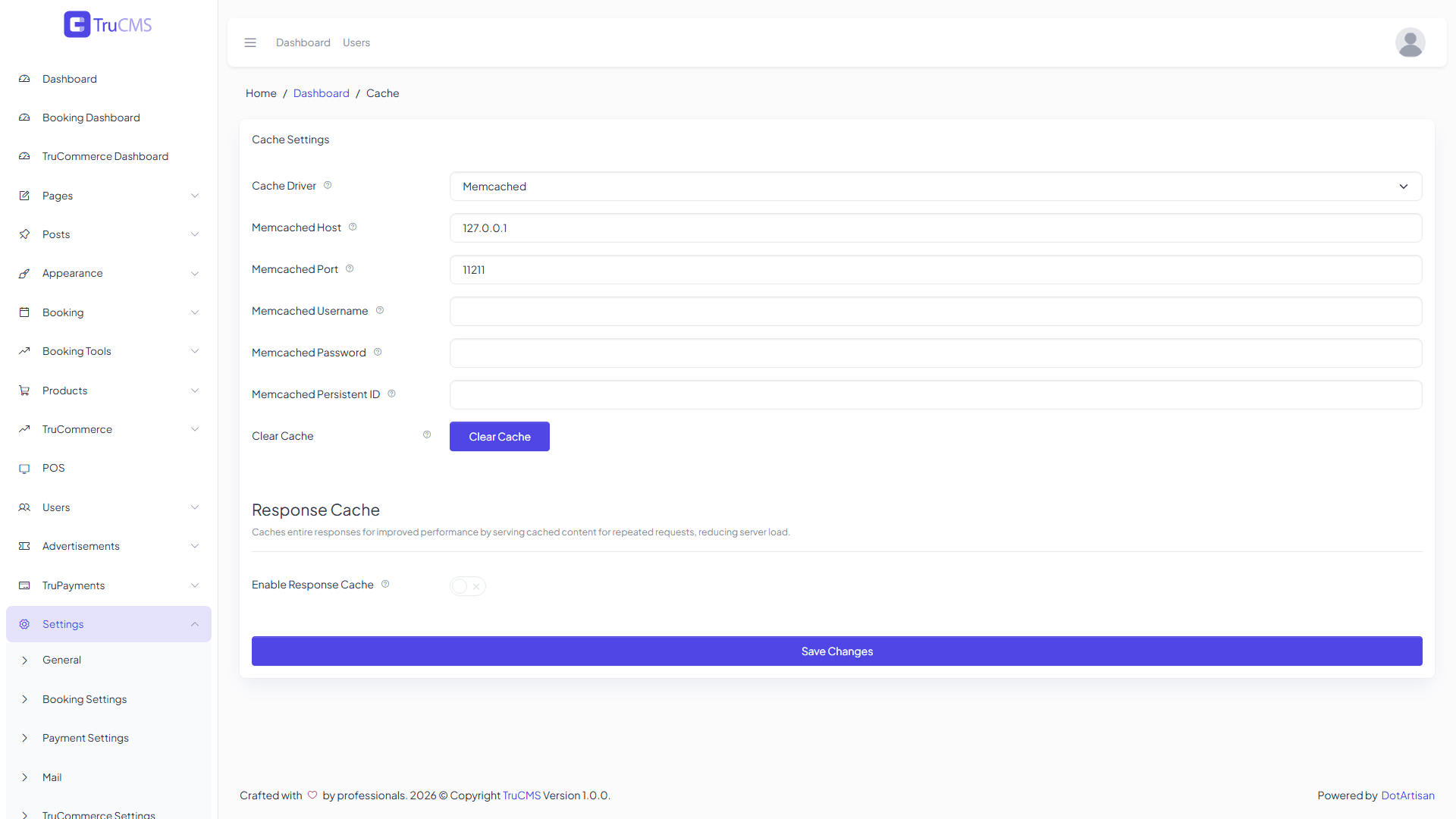Screen dimensions: 1456x819
Task: Click the Users group icon in sidebar
Action: pos(24,507)
